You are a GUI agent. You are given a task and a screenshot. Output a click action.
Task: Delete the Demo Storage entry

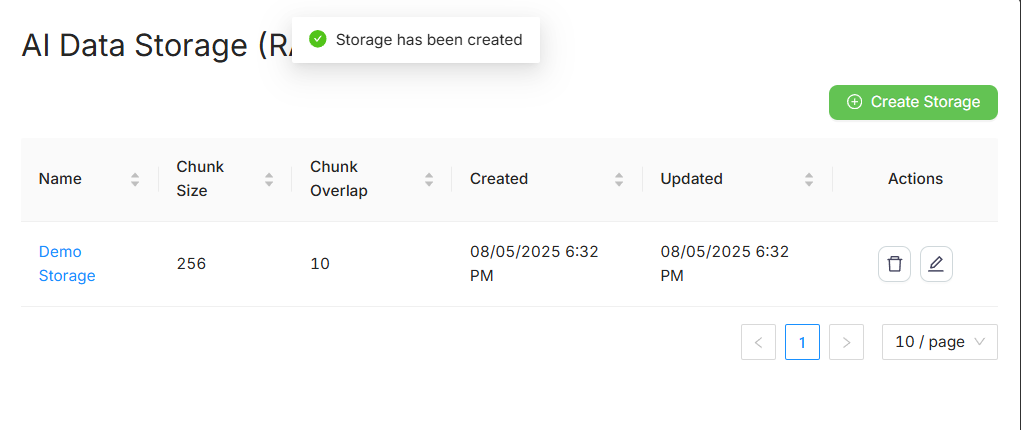pyautogui.click(x=894, y=264)
